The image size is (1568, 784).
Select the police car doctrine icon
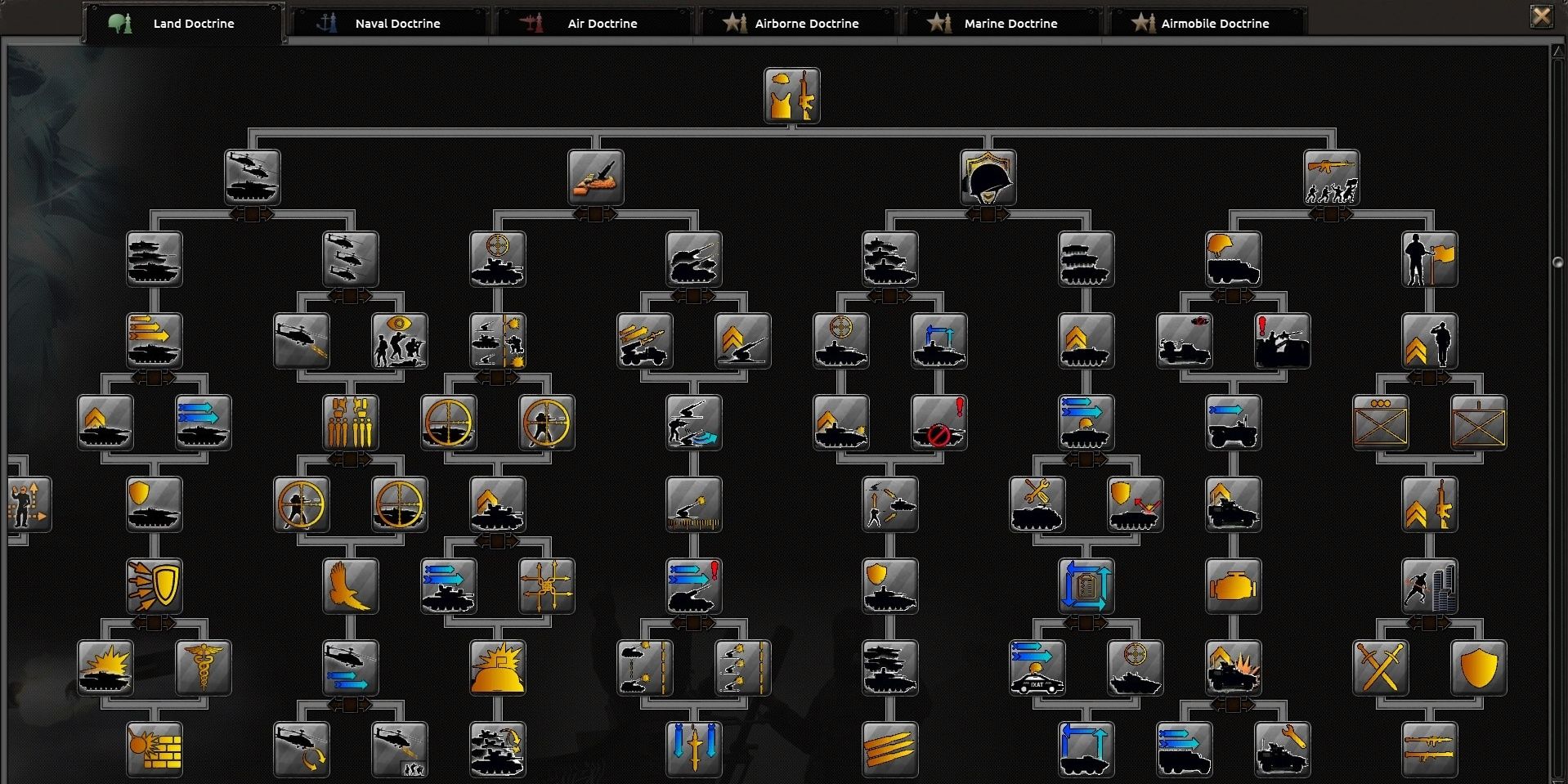(1037, 668)
